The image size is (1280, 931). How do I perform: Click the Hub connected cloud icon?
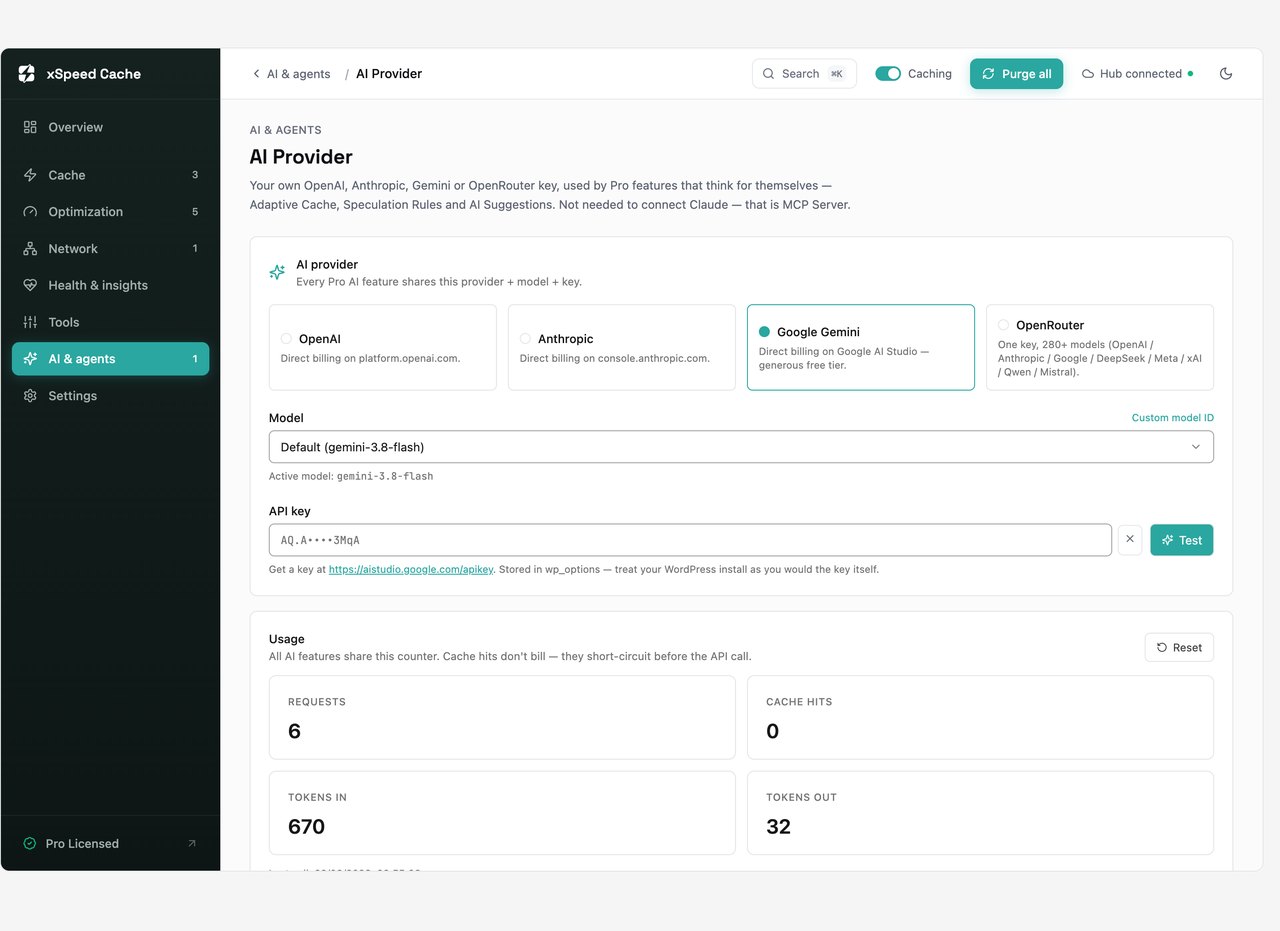tap(1088, 74)
